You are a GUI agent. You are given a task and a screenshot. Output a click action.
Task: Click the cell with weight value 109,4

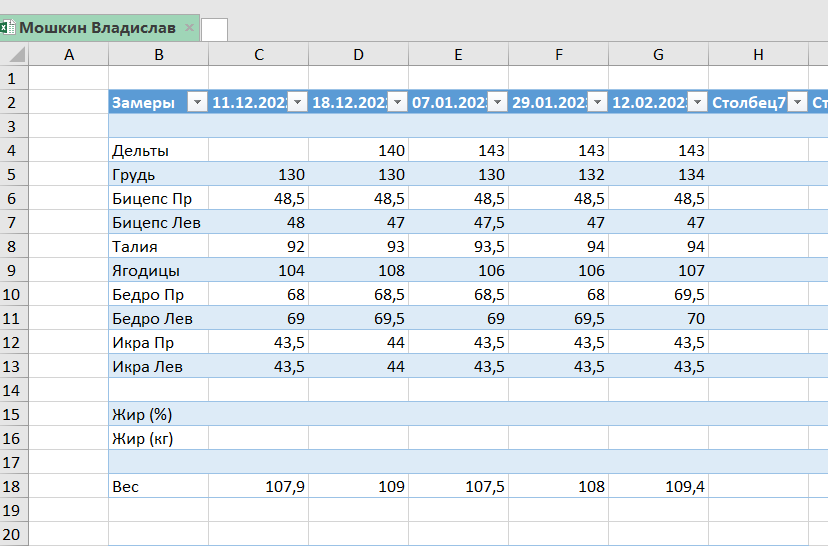[x=658, y=486]
